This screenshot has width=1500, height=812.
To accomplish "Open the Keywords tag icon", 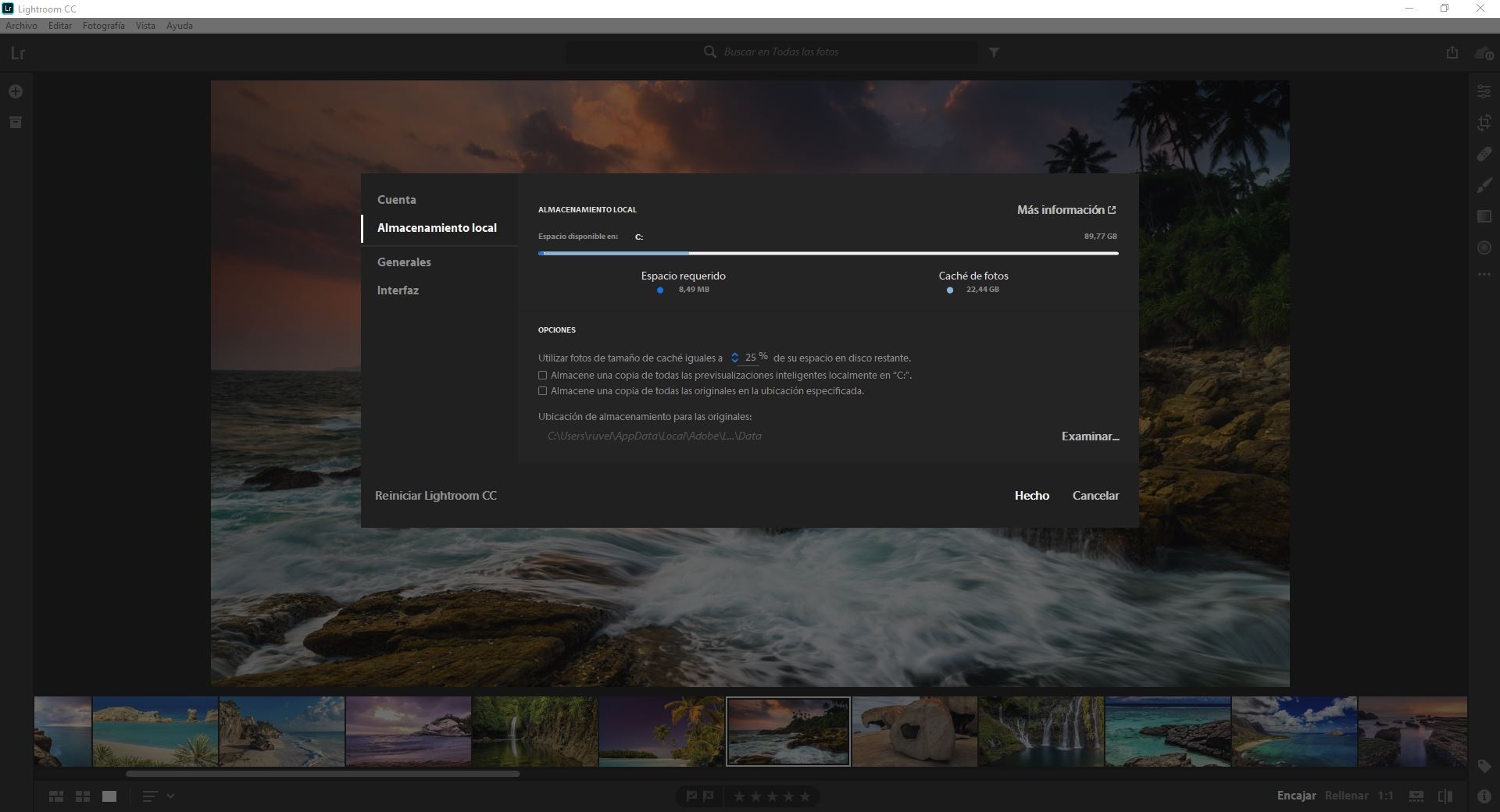I will (x=1484, y=767).
